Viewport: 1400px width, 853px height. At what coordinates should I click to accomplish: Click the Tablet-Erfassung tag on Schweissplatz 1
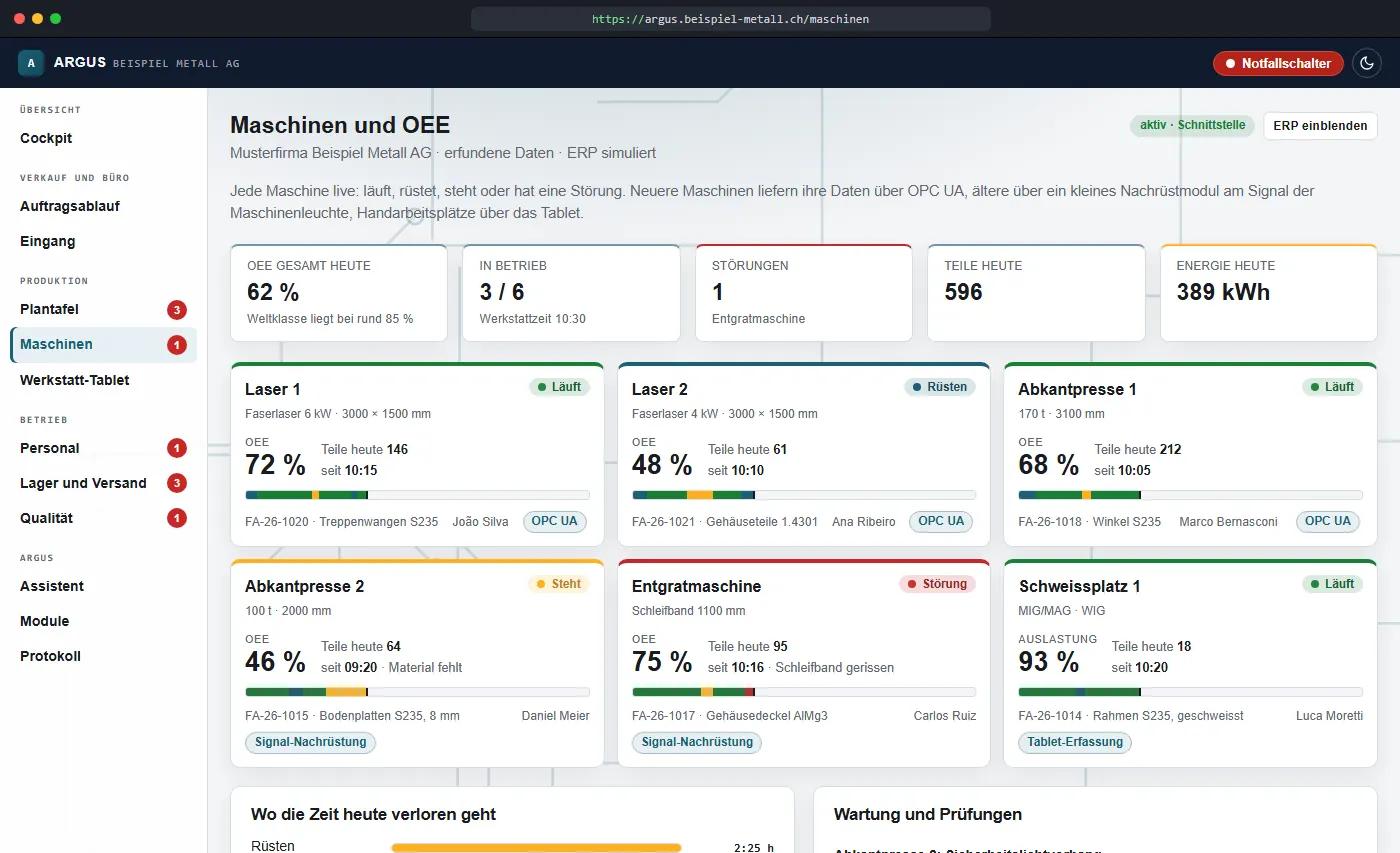tap(1075, 743)
